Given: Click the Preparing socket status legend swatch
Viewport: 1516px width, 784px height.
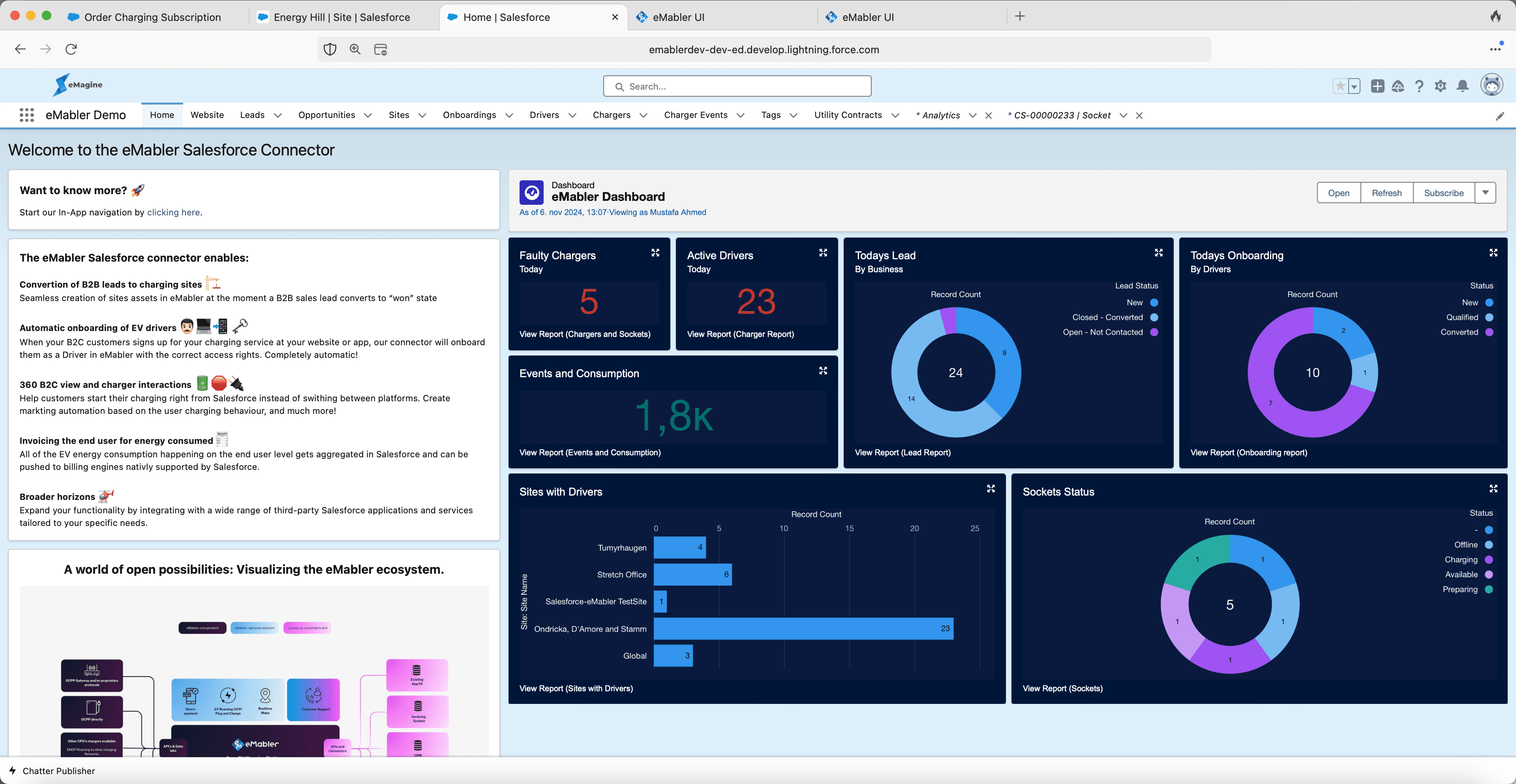Looking at the screenshot, I should pyautogui.click(x=1489, y=589).
